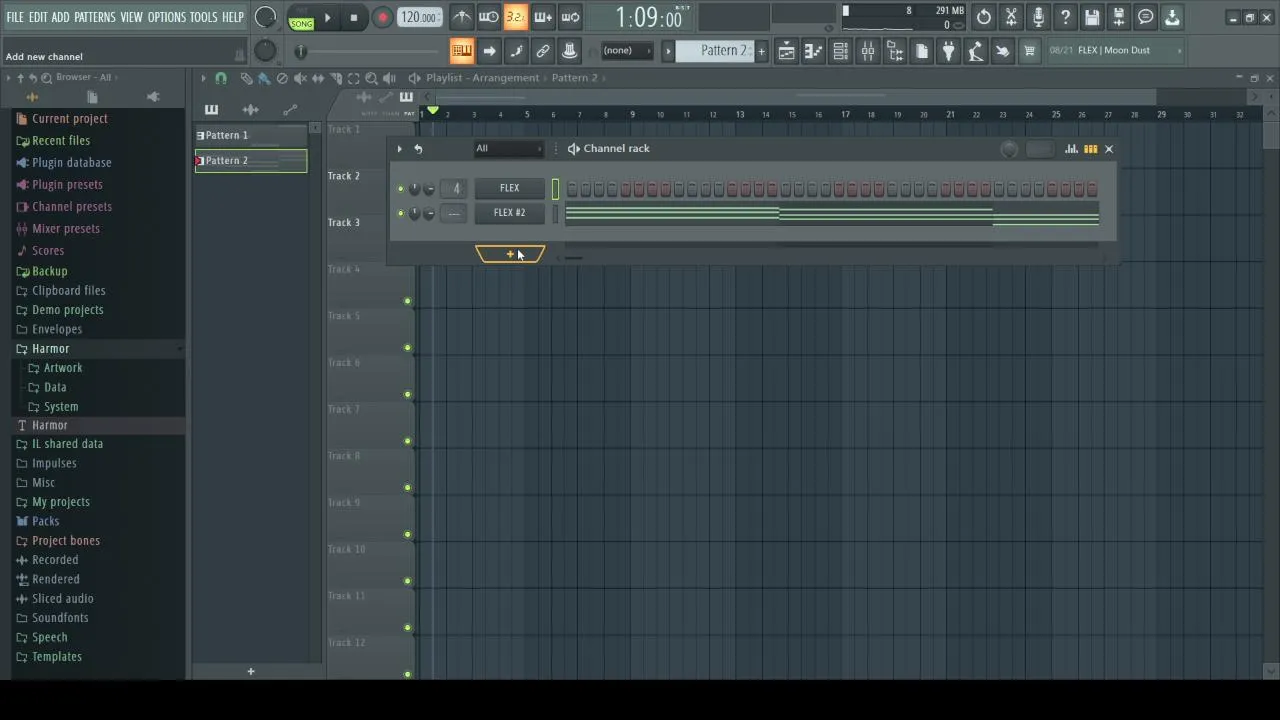Image resolution: width=1280 pixels, height=720 pixels.
Task: Open the tempo tapper icon
Action: 976,51
